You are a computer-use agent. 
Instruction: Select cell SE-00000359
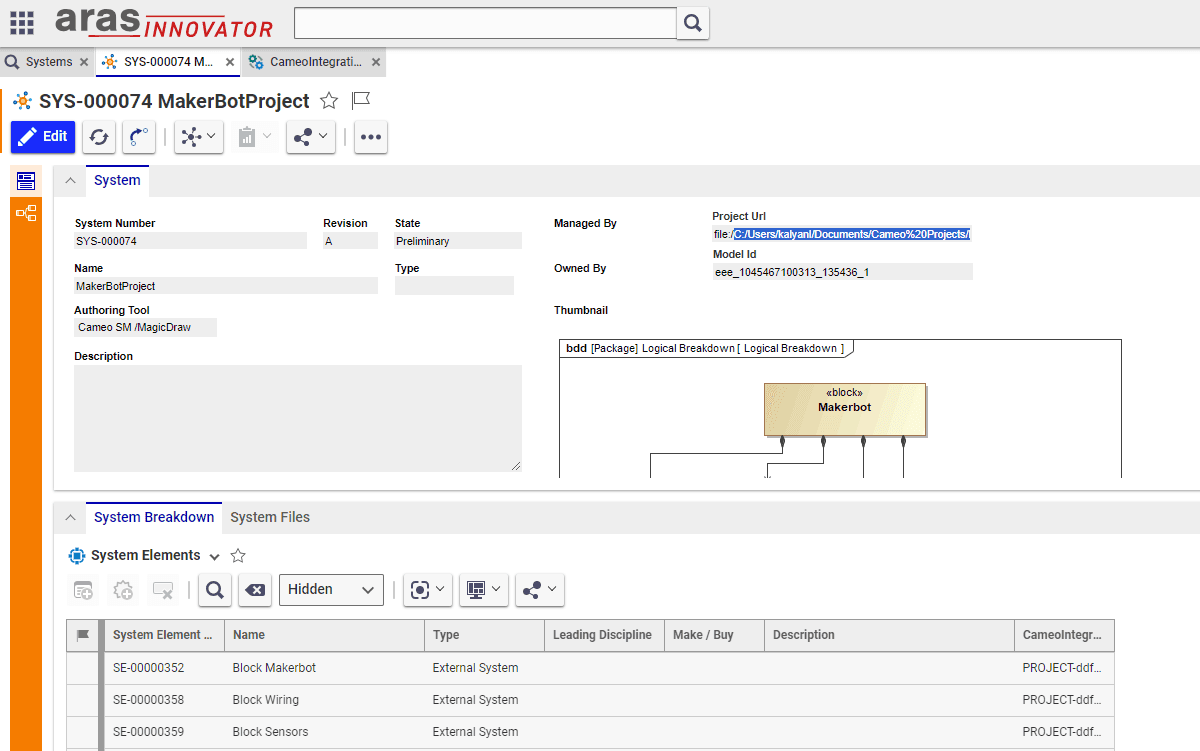pyautogui.click(x=164, y=732)
